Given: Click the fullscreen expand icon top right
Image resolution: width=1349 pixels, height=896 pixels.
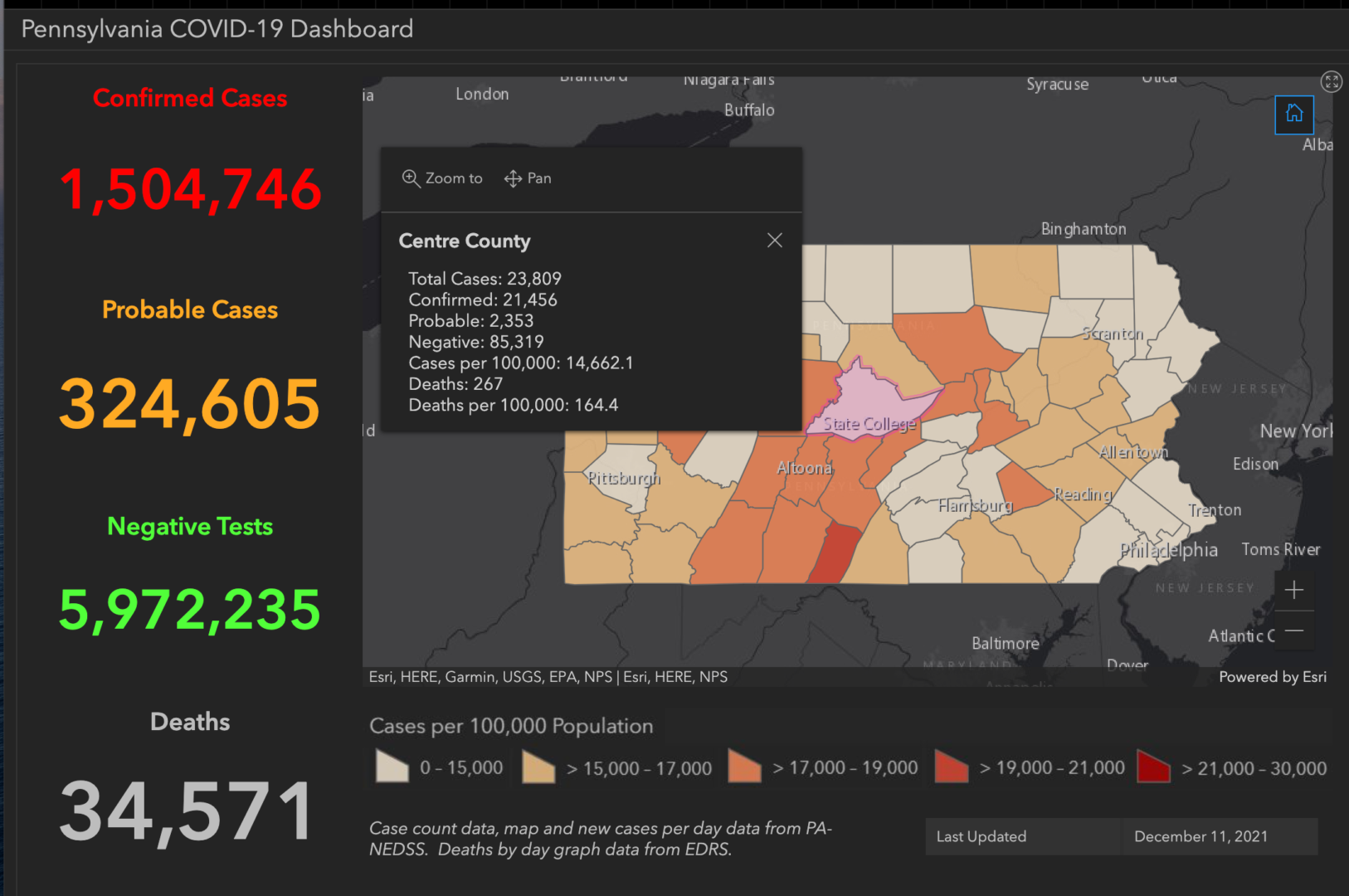Looking at the screenshot, I should tap(1332, 81).
